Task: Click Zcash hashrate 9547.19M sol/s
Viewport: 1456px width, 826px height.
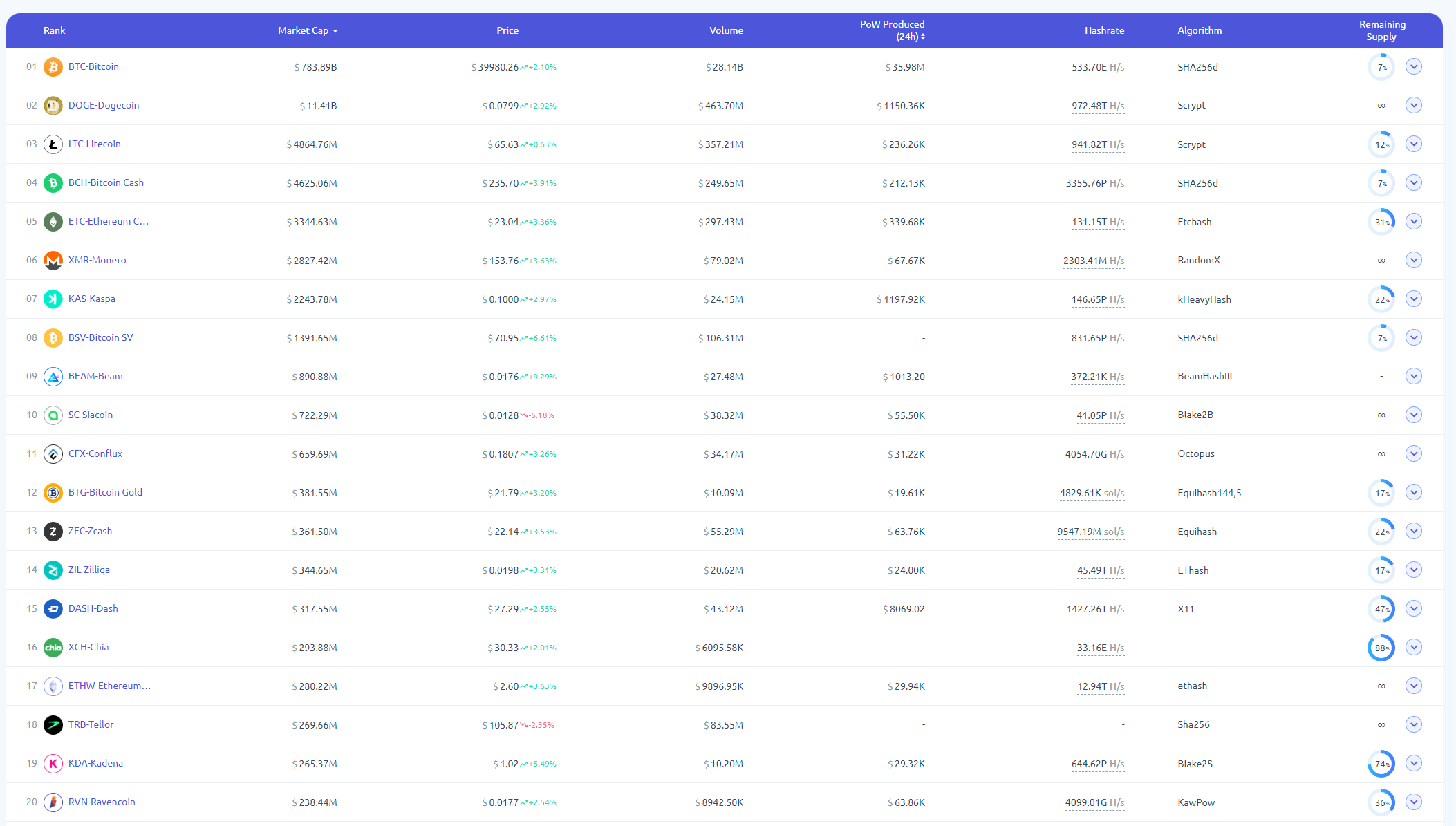Action: click(1091, 532)
